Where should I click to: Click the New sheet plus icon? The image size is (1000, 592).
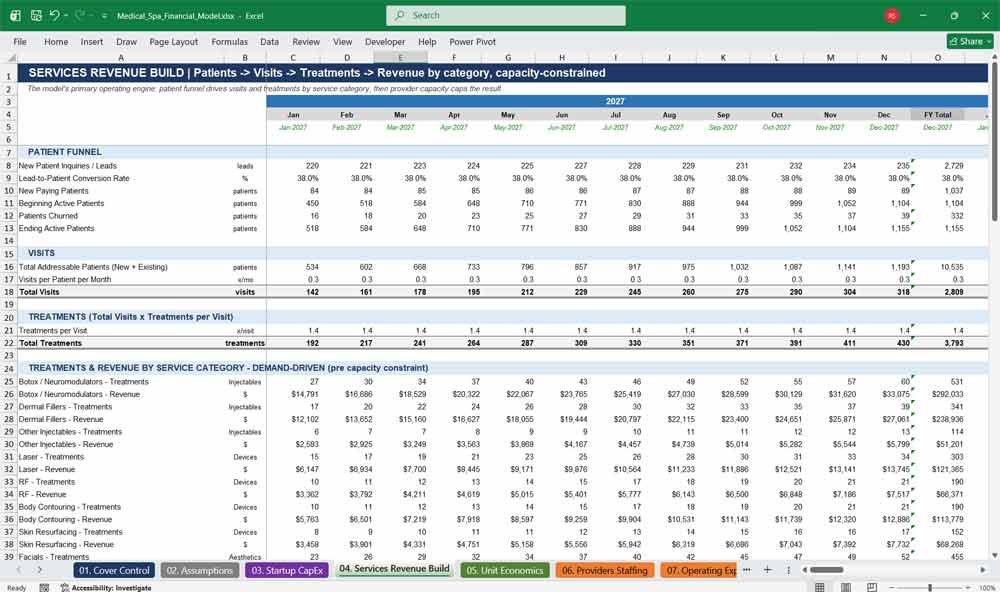pos(768,570)
